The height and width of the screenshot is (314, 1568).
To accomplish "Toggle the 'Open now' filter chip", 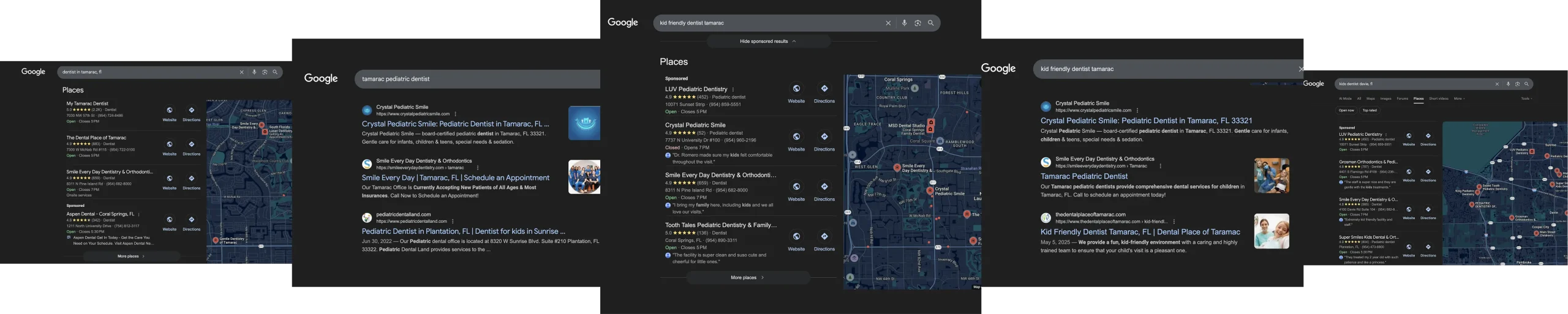I will [x=1346, y=111].
